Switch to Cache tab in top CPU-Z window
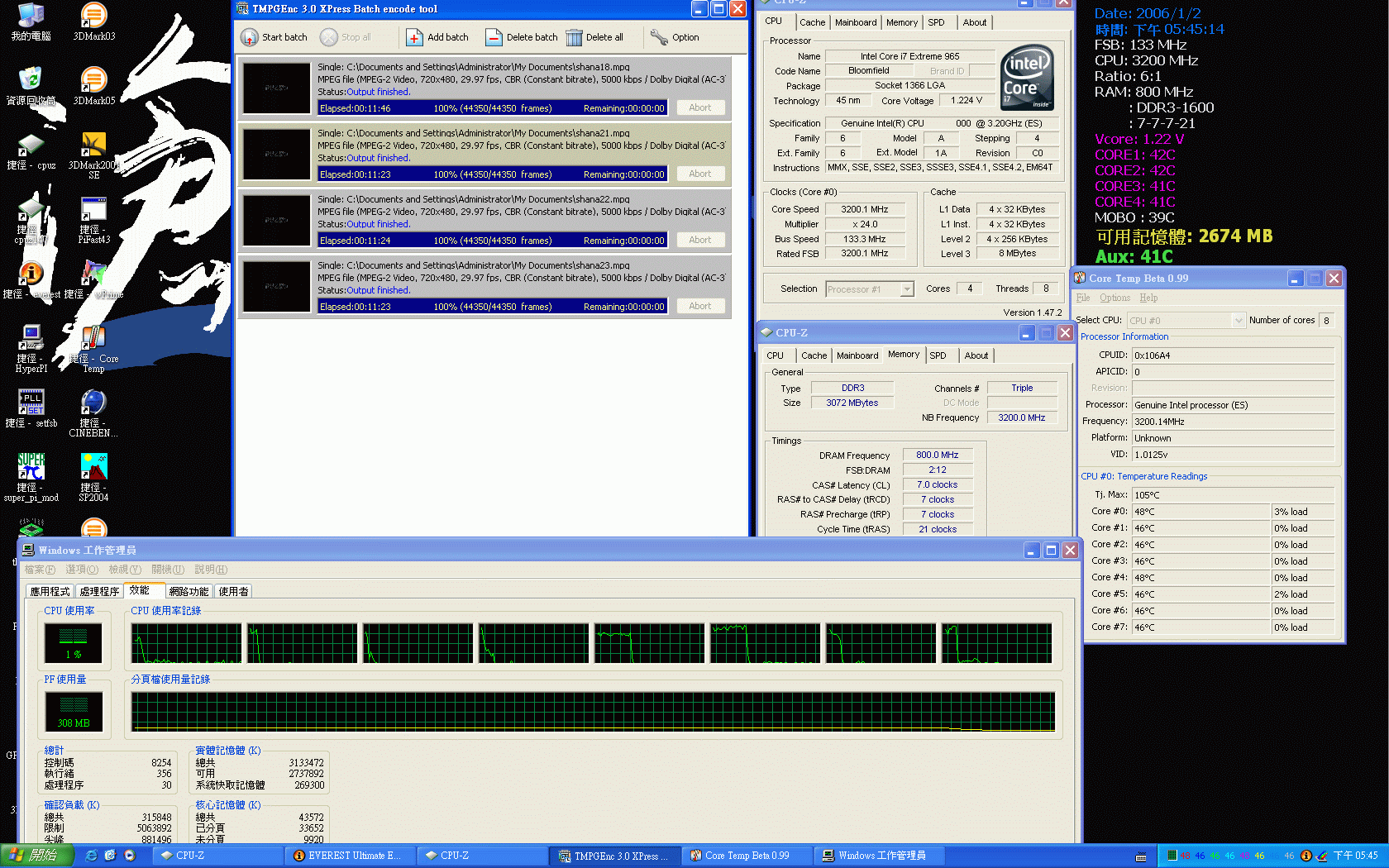Screen dimensions: 1389x868 [x=812, y=22]
